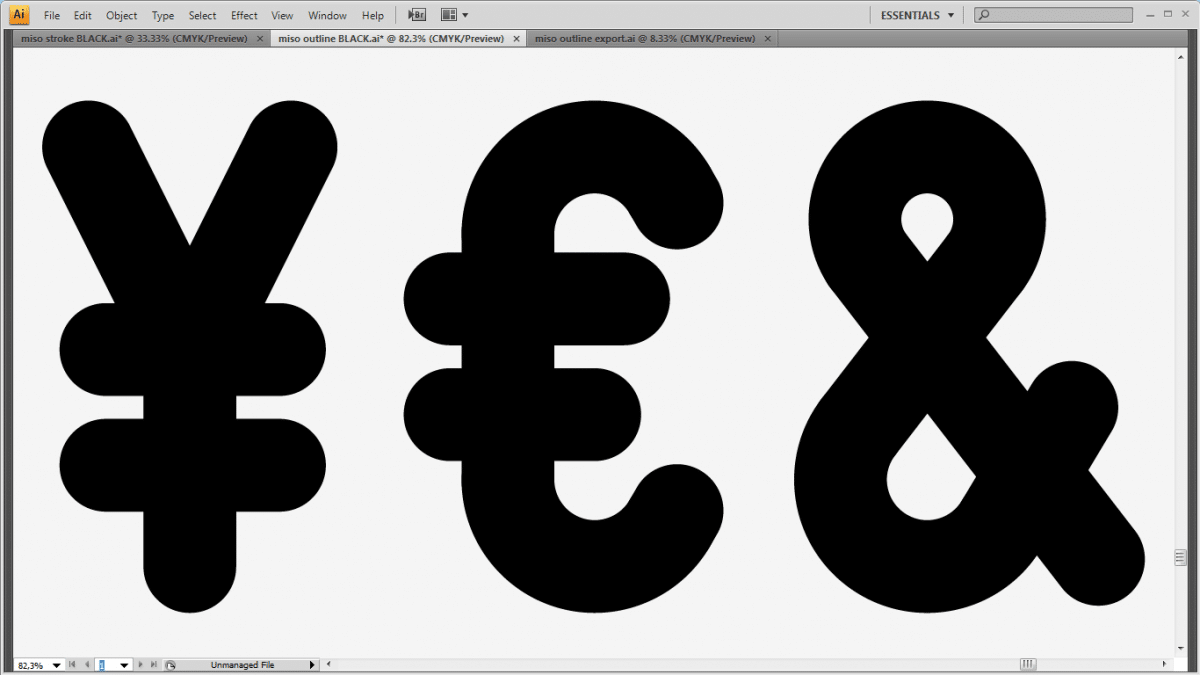1200x675 pixels.
Task: Click the horizontal scrollbar thumb
Action: pyautogui.click(x=1028, y=664)
